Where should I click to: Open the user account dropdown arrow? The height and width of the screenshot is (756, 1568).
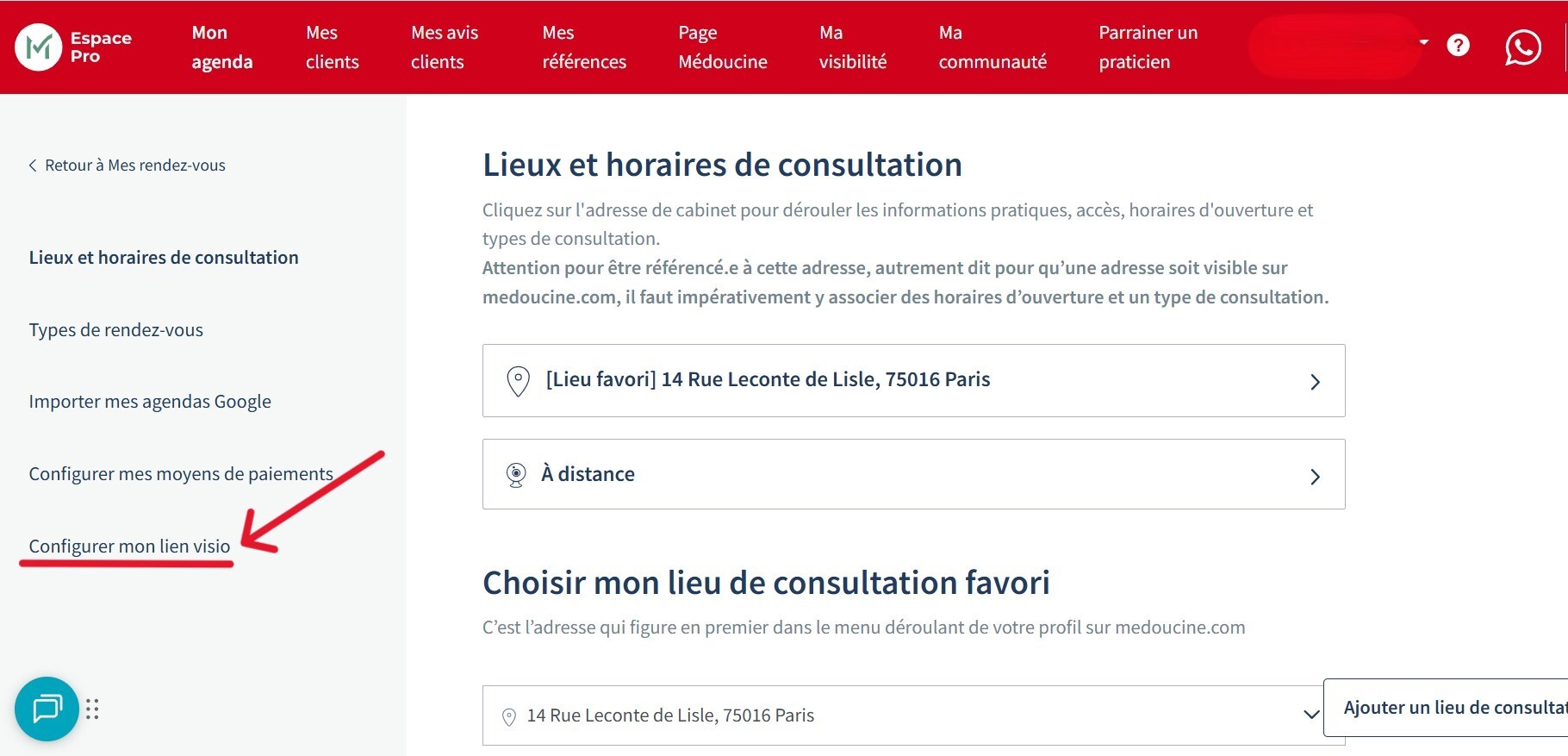click(1424, 42)
